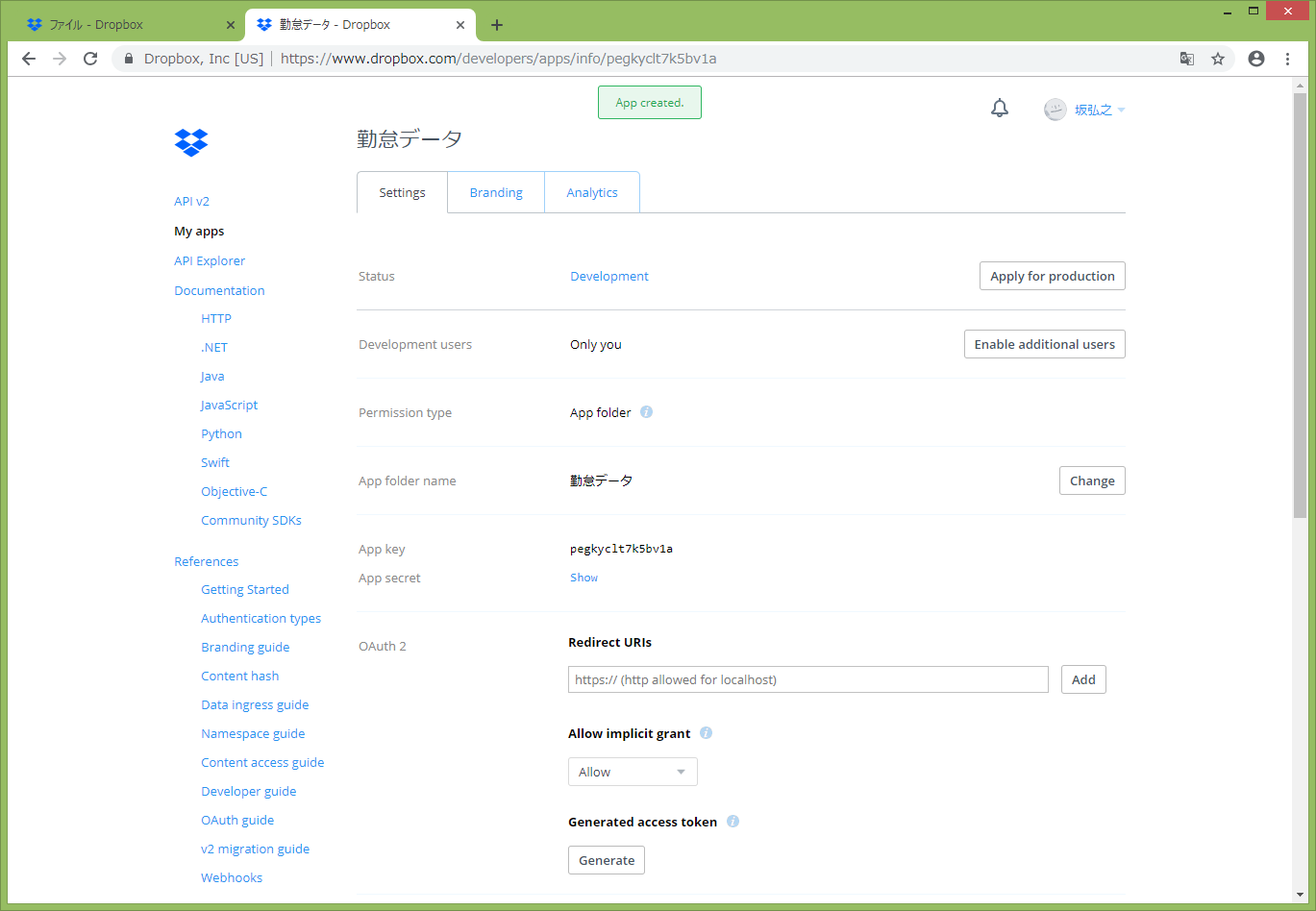Show the App secret
Image resolution: width=1316 pixels, height=911 pixels.
click(x=584, y=578)
